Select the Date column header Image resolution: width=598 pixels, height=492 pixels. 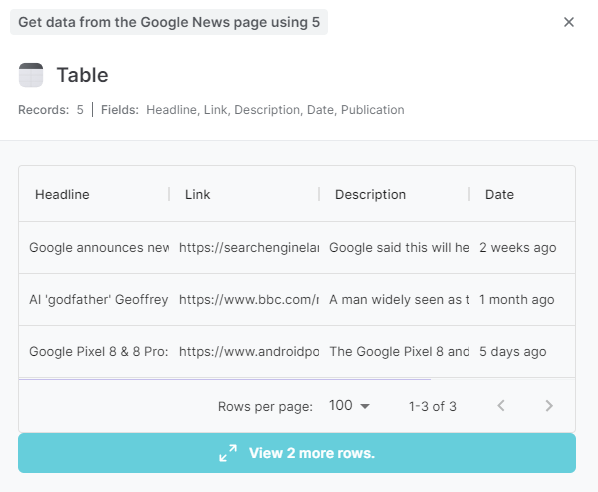[499, 195]
